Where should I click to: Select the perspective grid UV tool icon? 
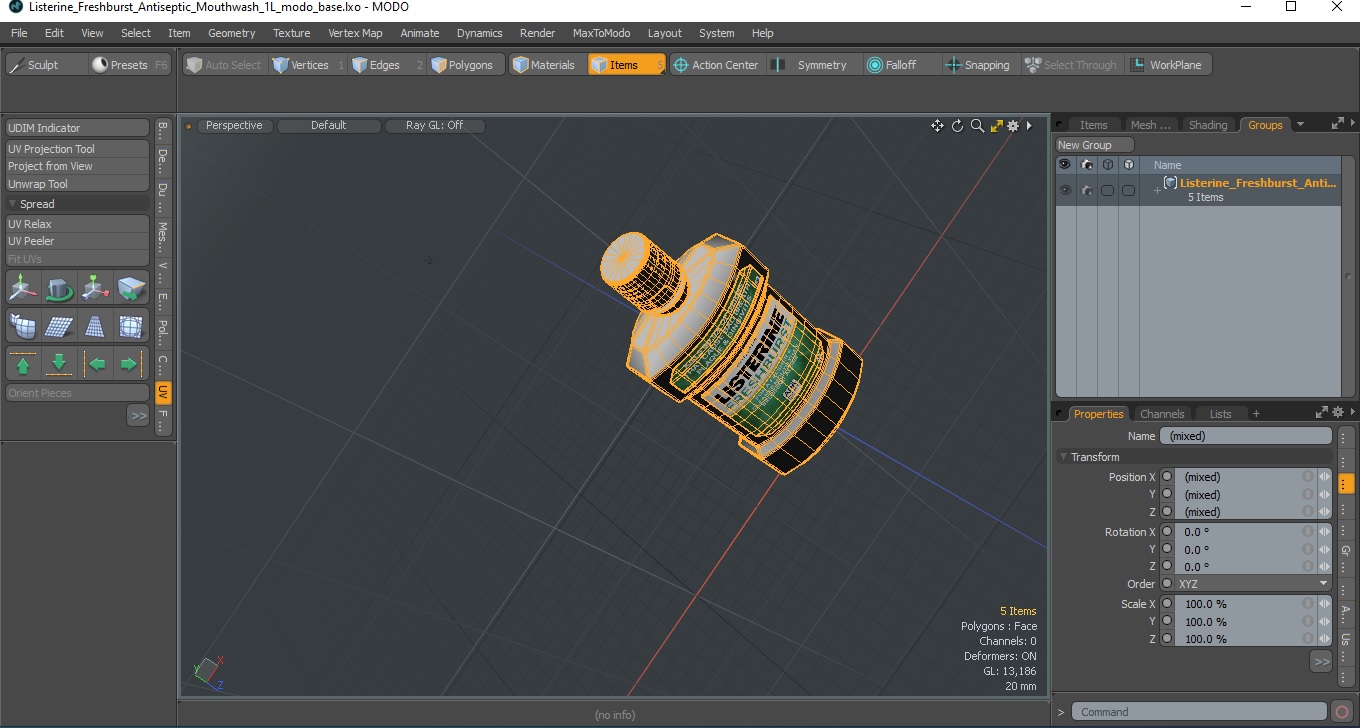[96, 326]
